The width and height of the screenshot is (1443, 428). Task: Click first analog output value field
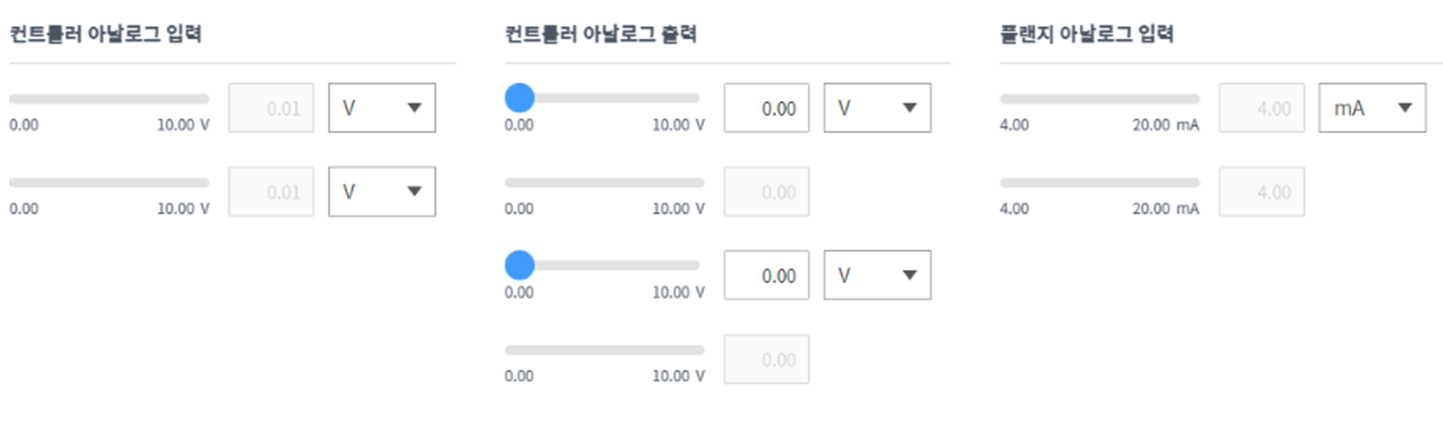766,108
